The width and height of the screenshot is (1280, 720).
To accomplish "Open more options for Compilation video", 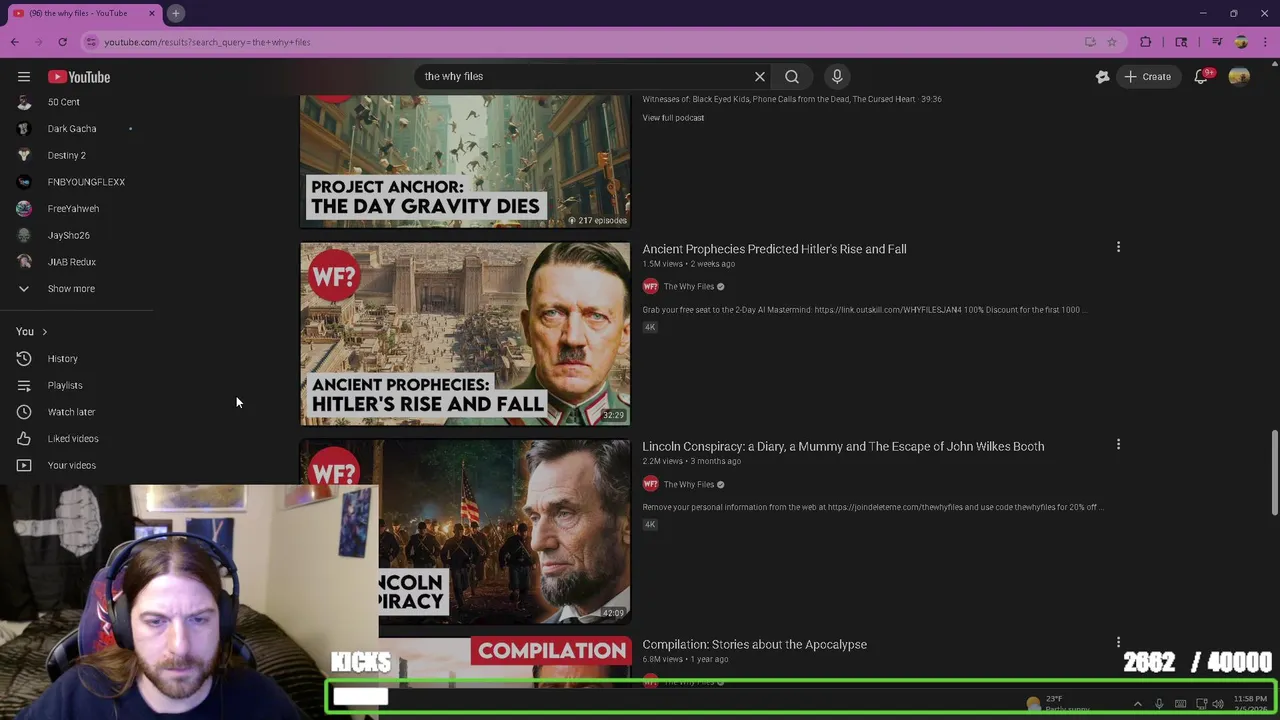I will click(x=1118, y=642).
